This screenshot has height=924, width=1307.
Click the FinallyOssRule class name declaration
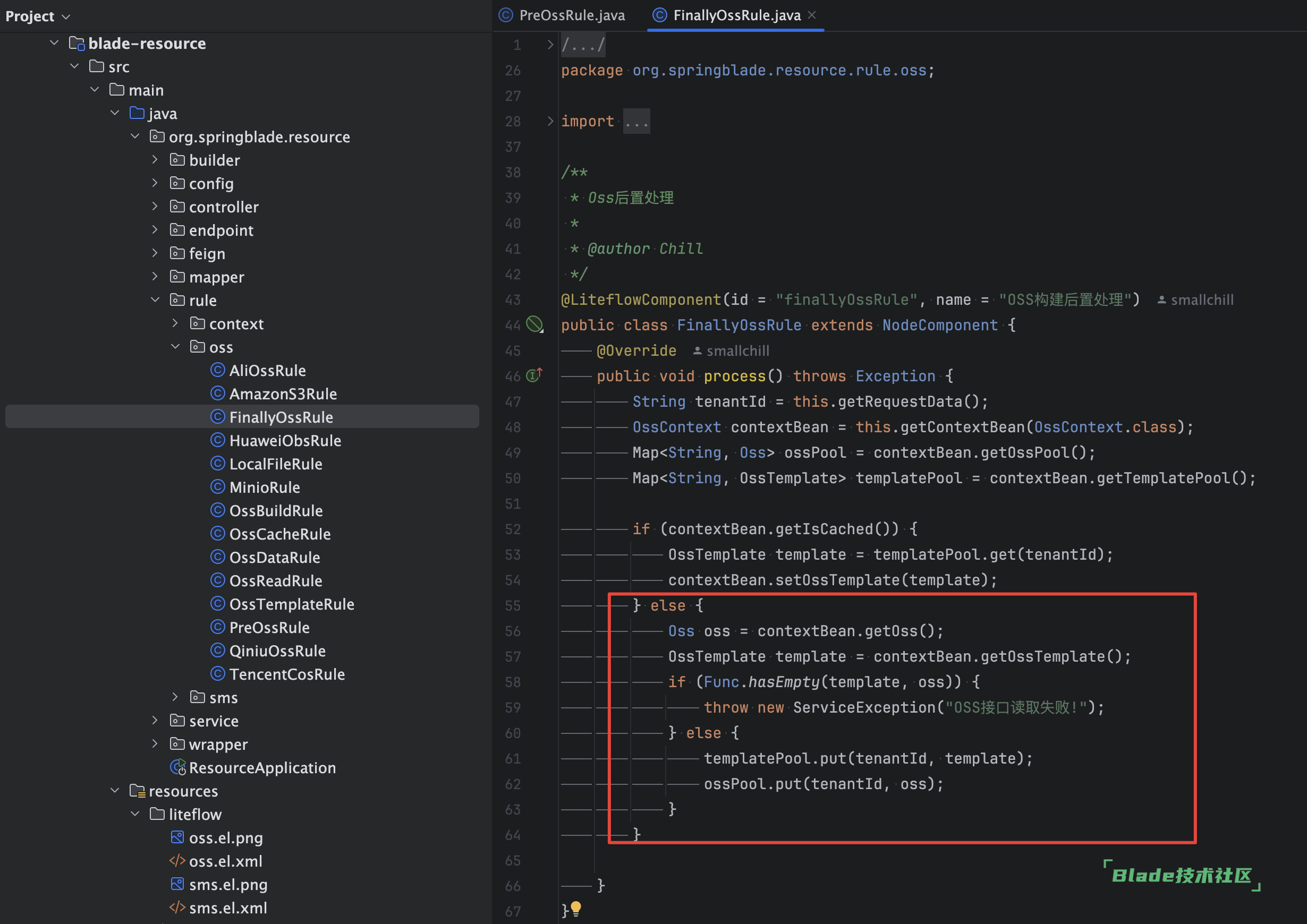(x=739, y=325)
